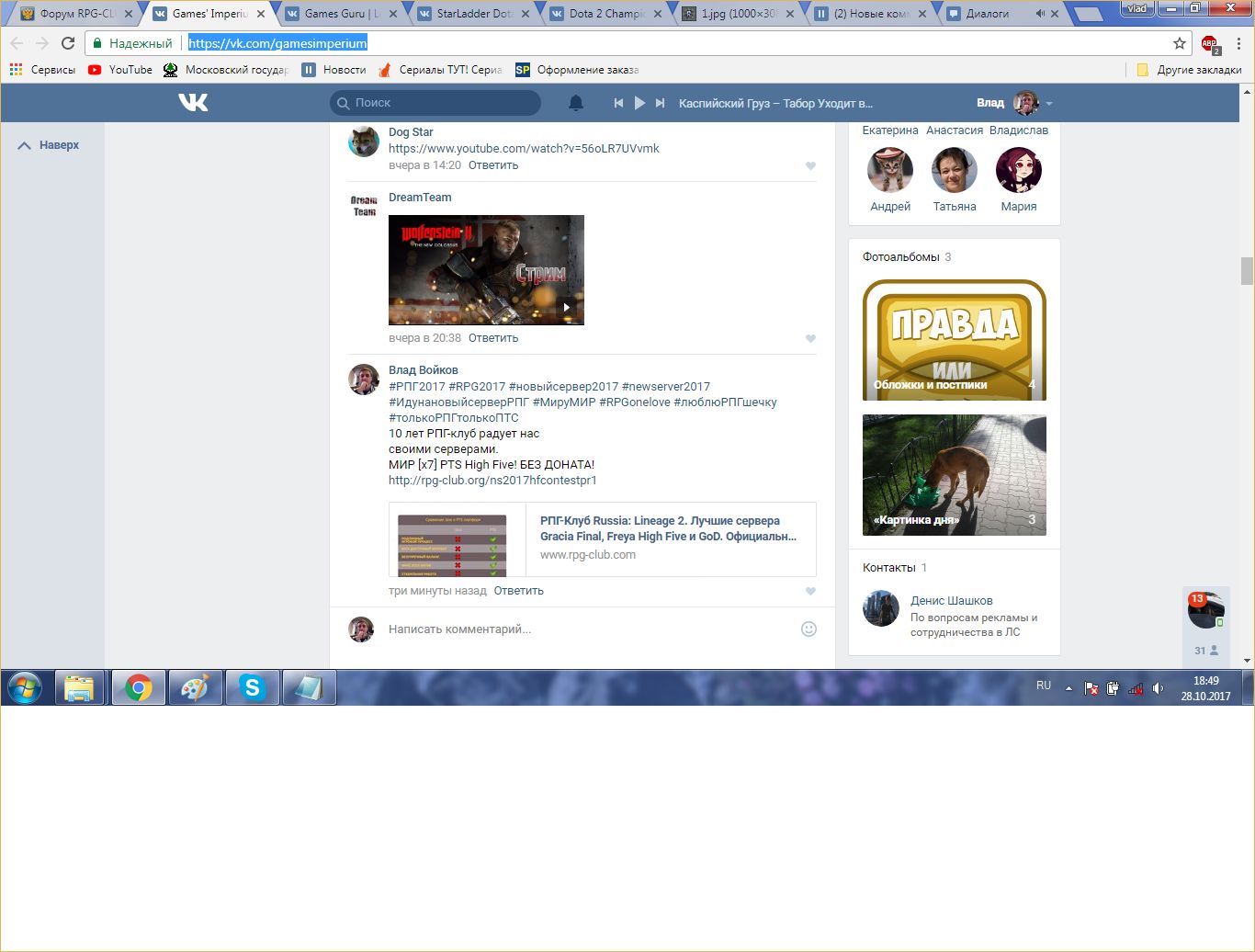Screen dimensions: 1255x952
Task: Open Skype from the taskbar
Action: coord(252,687)
